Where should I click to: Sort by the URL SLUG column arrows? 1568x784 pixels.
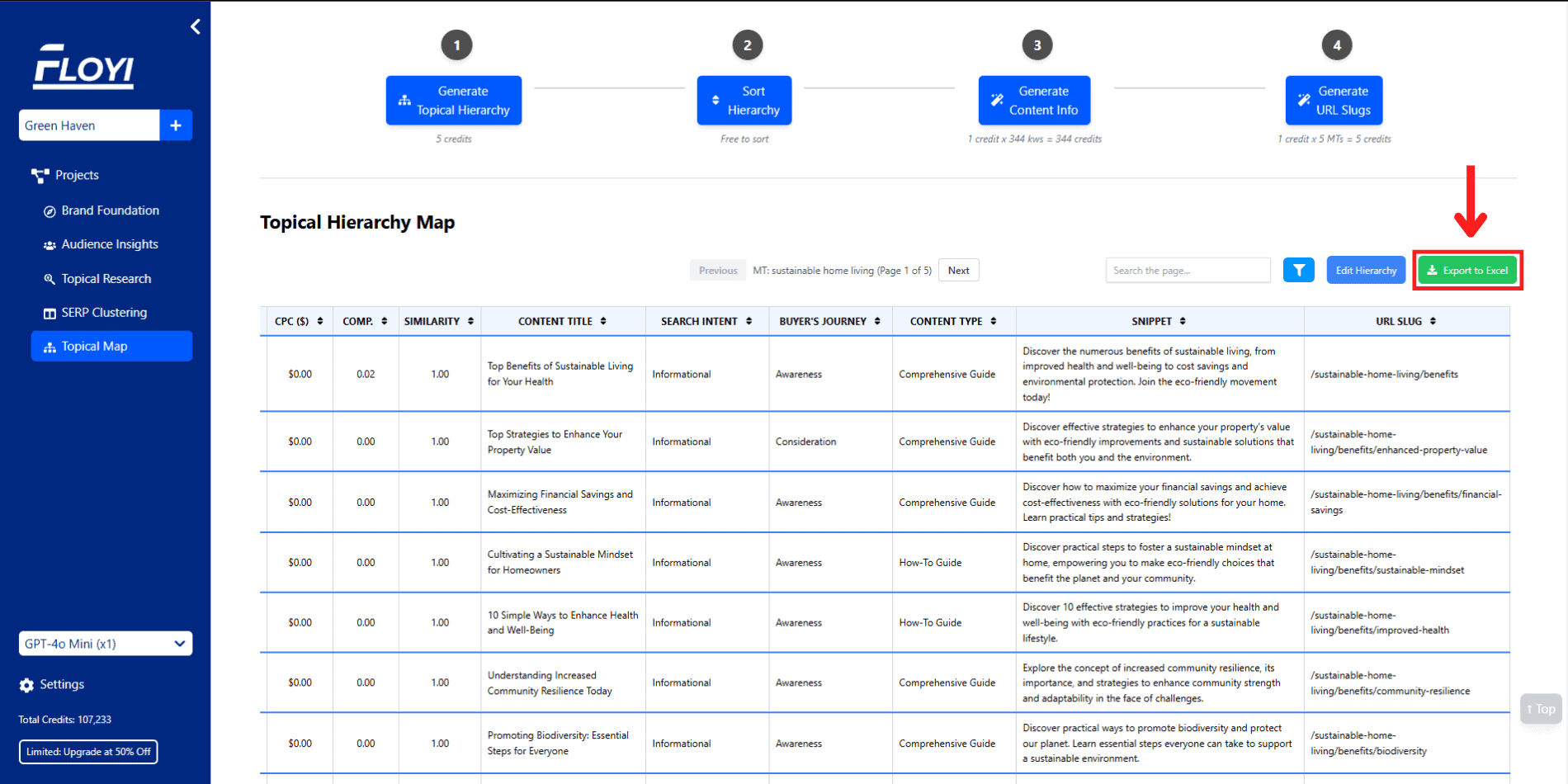tap(1433, 322)
